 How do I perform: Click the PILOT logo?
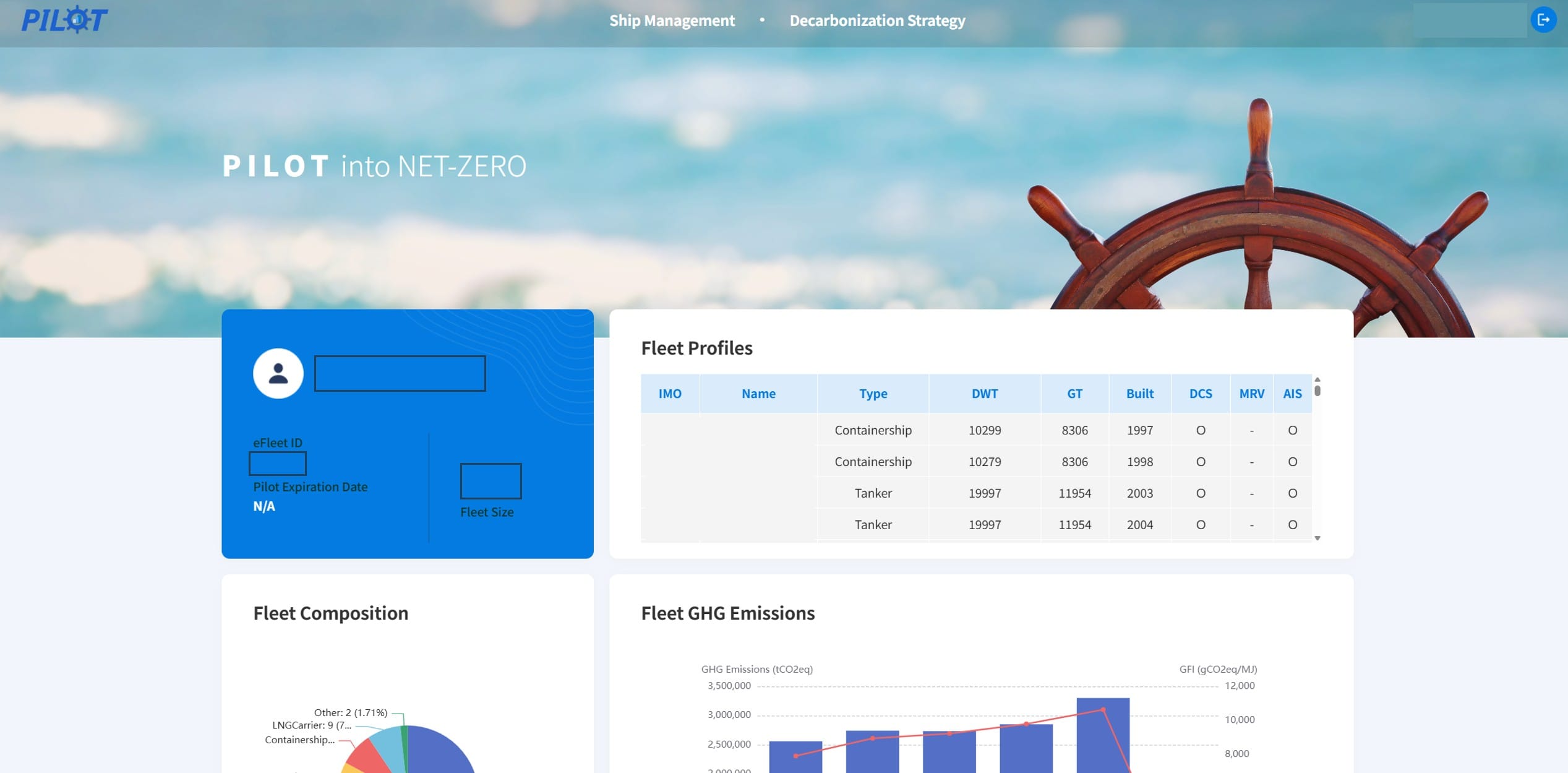coord(64,20)
